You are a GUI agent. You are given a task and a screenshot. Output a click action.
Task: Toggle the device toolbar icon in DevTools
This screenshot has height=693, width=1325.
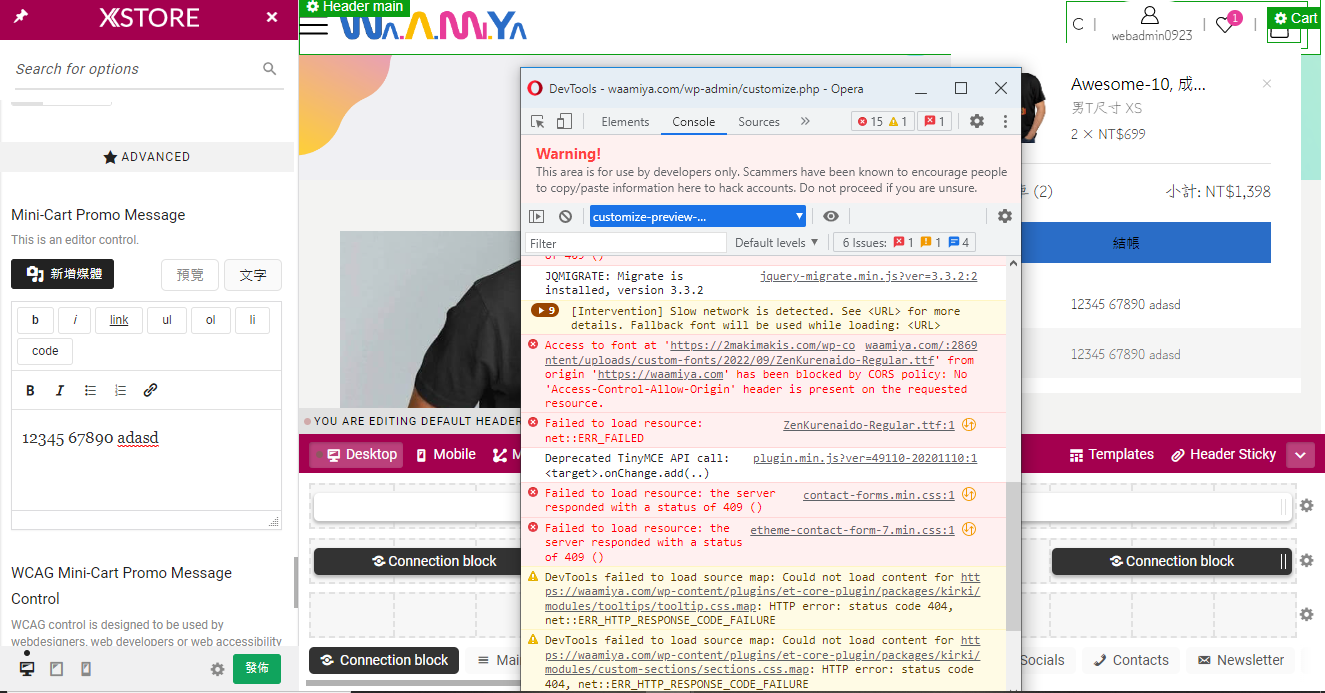pos(564,122)
